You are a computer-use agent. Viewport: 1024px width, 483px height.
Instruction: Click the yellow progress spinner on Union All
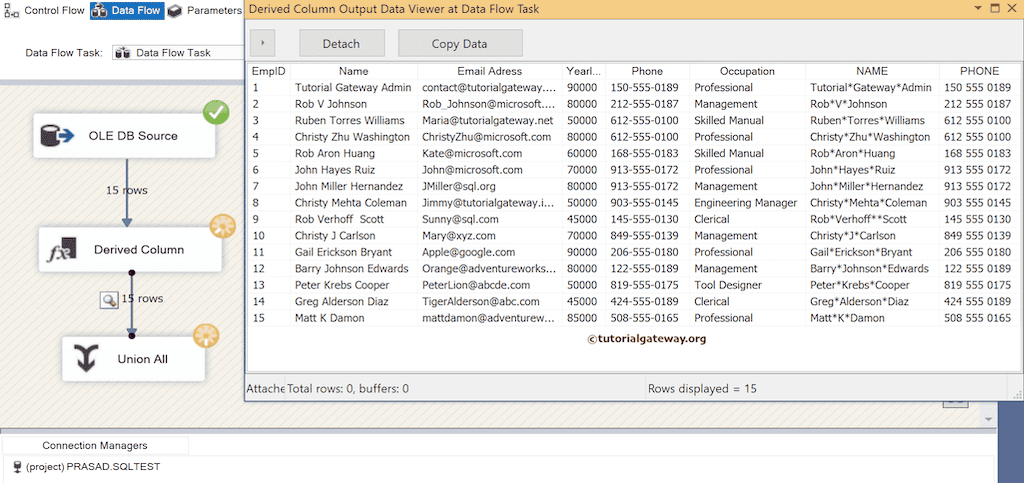click(206, 335)
